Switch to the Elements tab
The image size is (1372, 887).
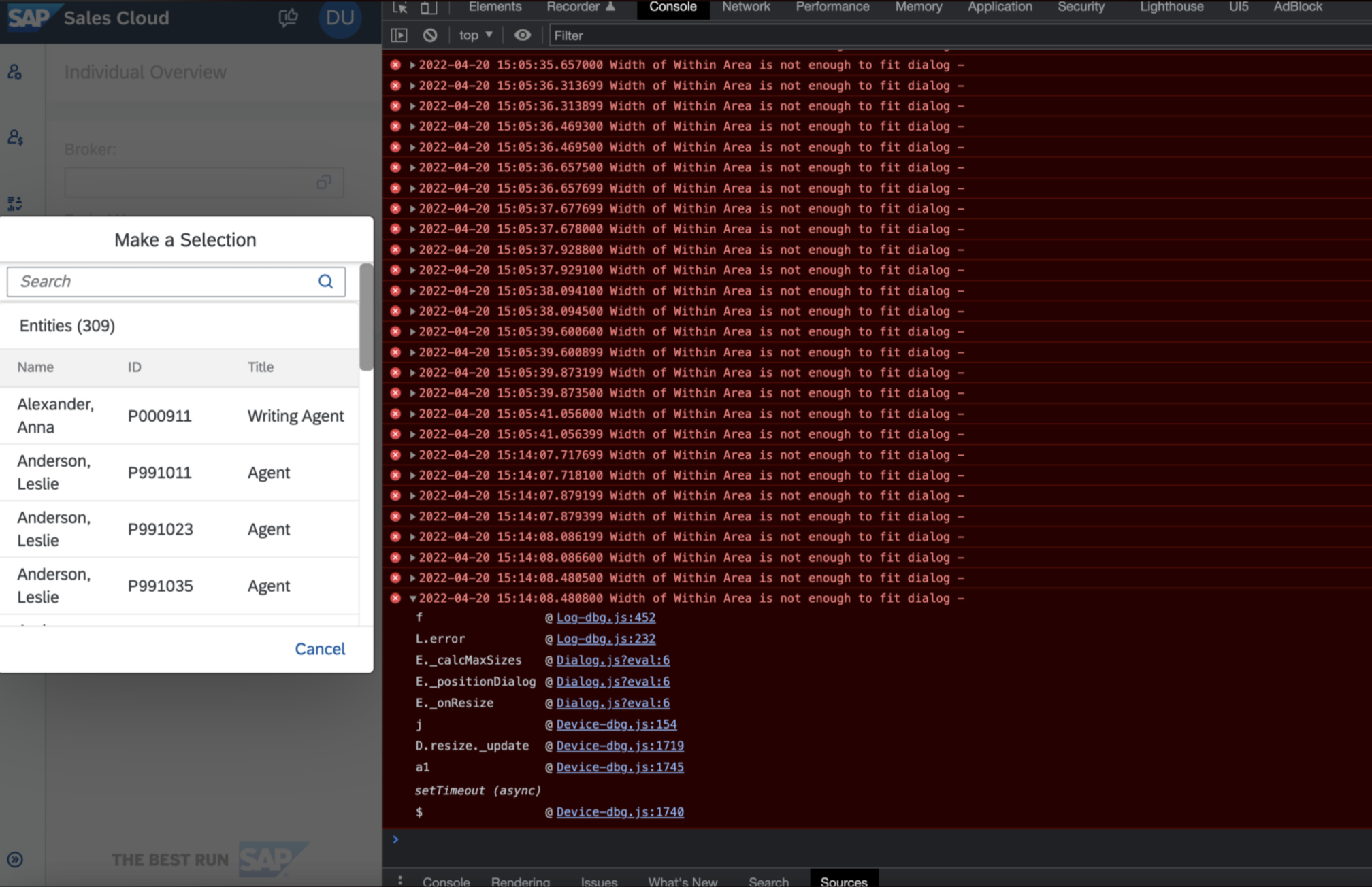(x=495, y=7)
